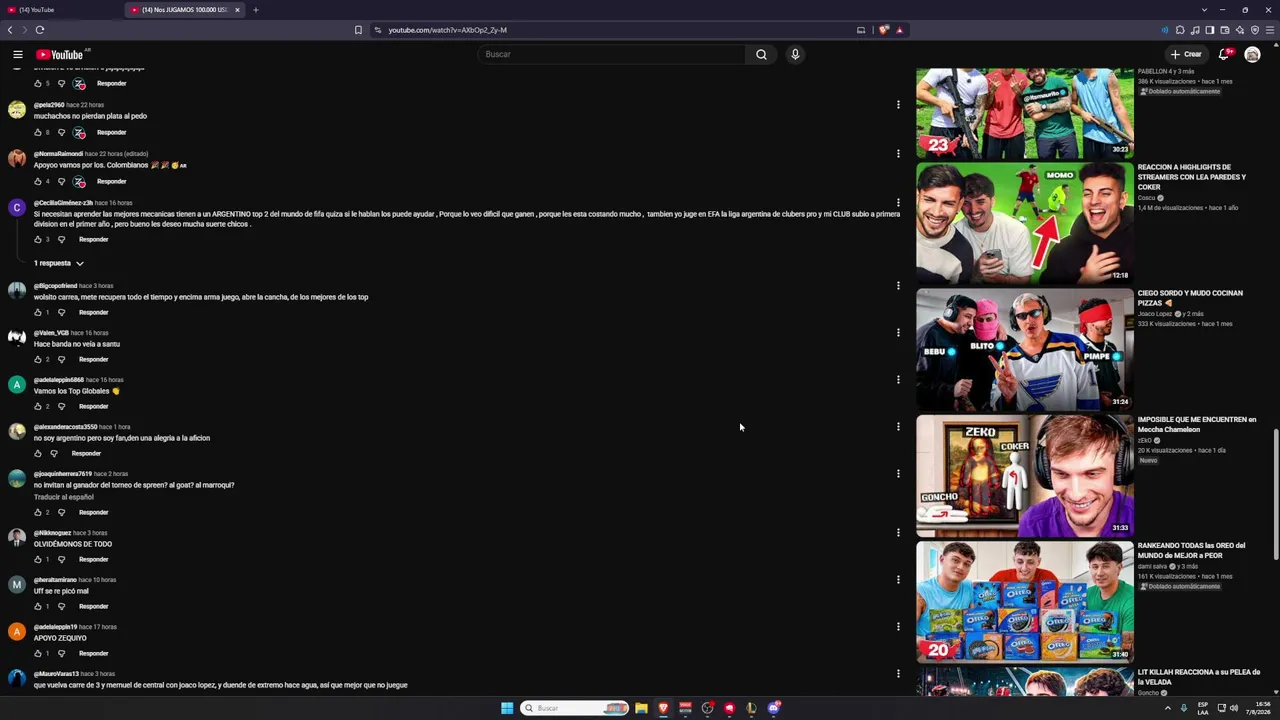Image resolution: width=1280 pixels, height=720 pixels.
Task: Open the account avatar menu
Action: (x=1252, y=54)
